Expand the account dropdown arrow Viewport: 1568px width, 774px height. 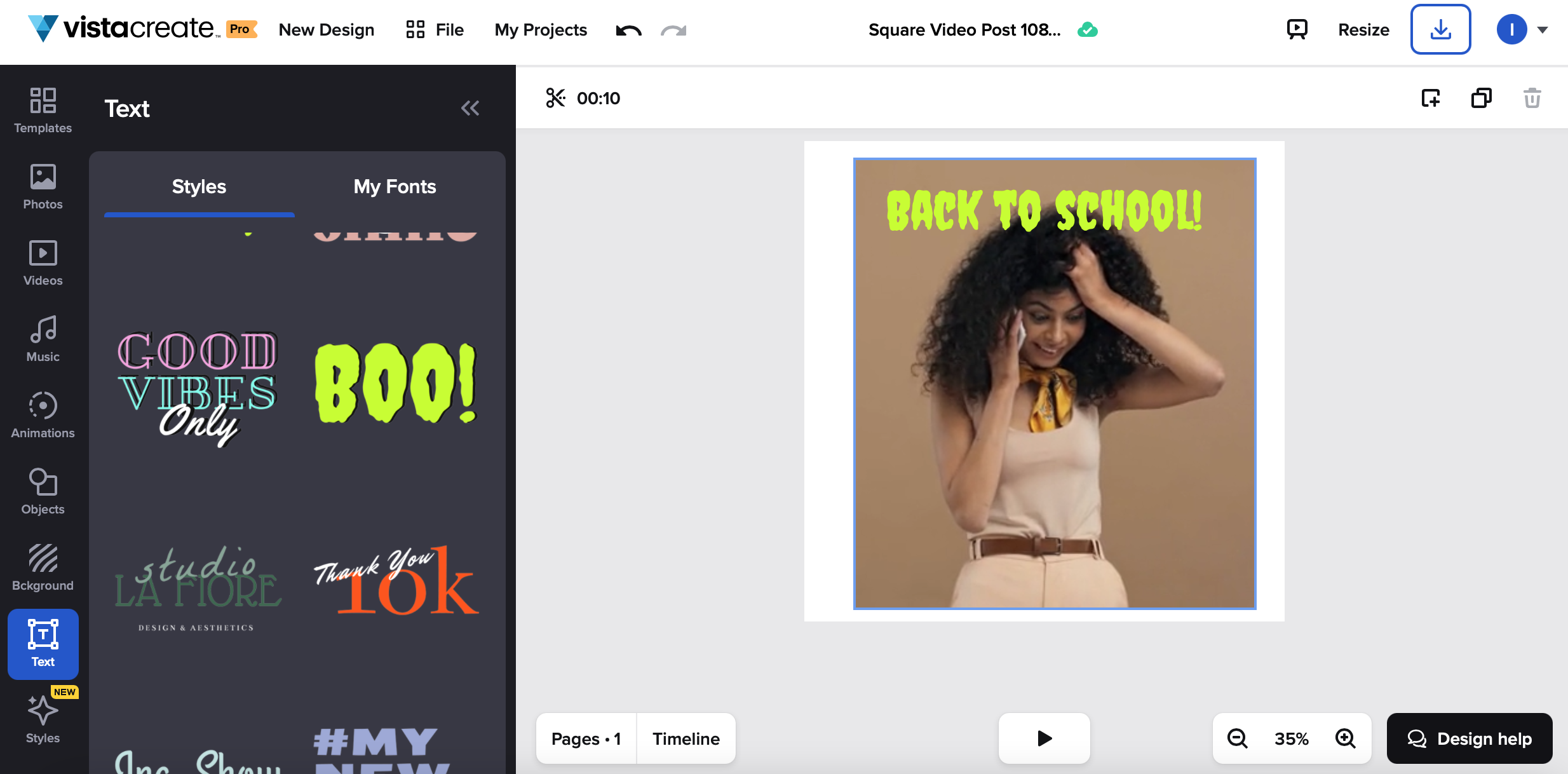click(1542, 30)
